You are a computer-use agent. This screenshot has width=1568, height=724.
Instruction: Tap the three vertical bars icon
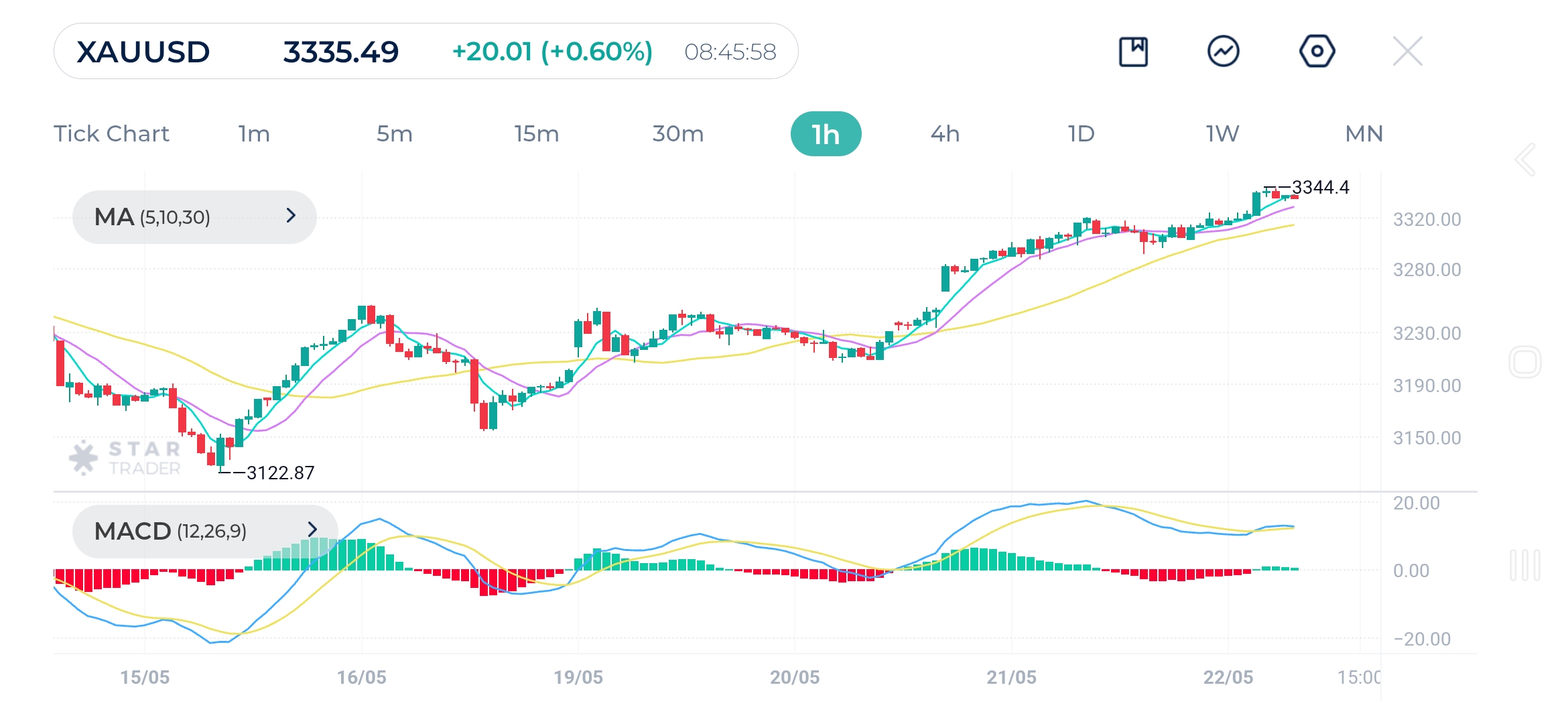[1525, 565]
